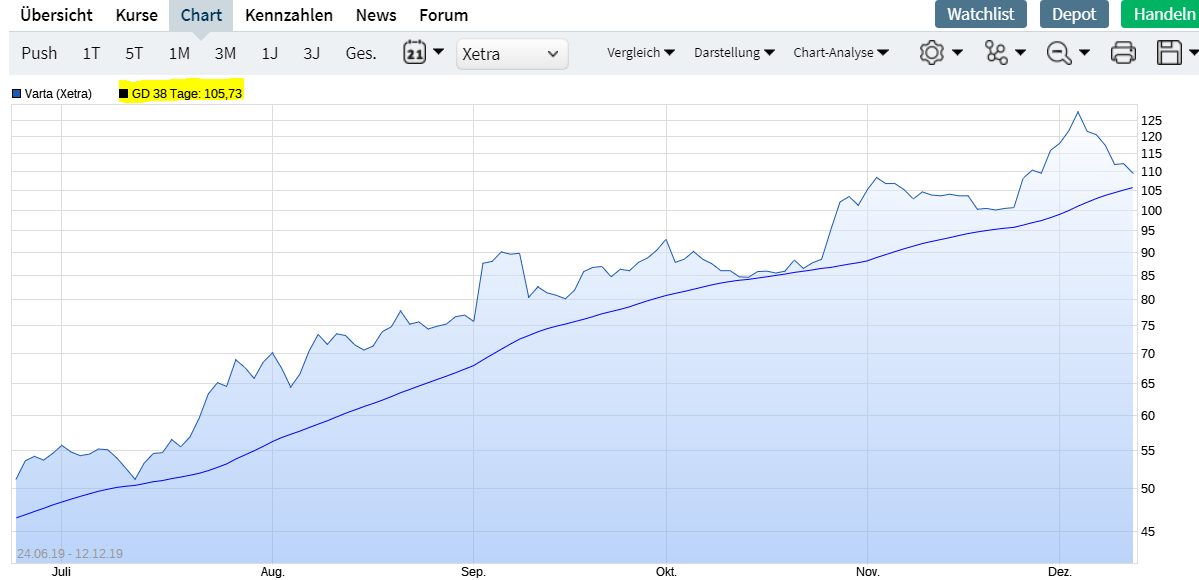Select the 1M time range
The image size is (1199, 580).
tap(179, 53)
